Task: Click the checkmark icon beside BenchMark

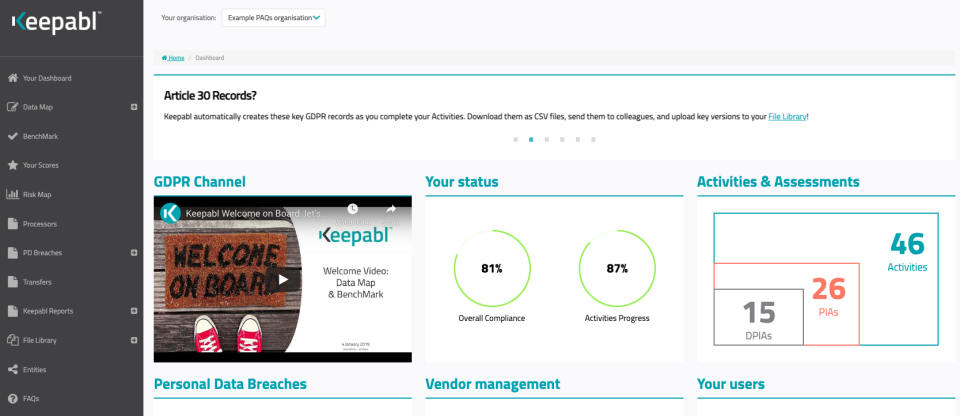Action: 12,136
